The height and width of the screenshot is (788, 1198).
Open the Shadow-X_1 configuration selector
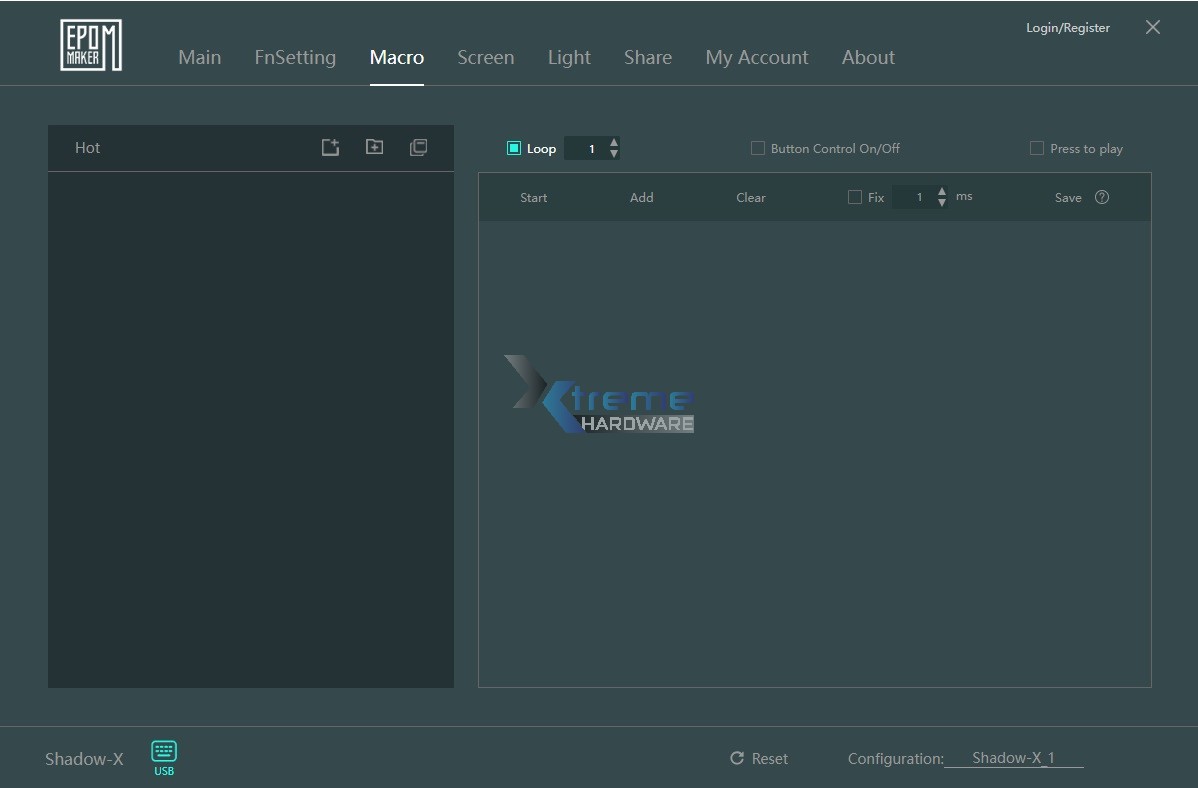(1013, 758)
